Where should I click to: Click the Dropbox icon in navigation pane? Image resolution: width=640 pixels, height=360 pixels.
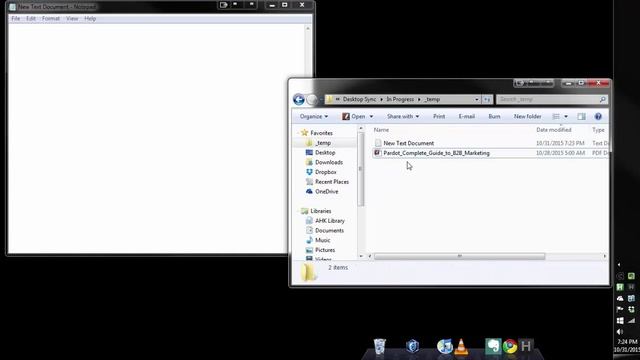(x=309, y=172)
